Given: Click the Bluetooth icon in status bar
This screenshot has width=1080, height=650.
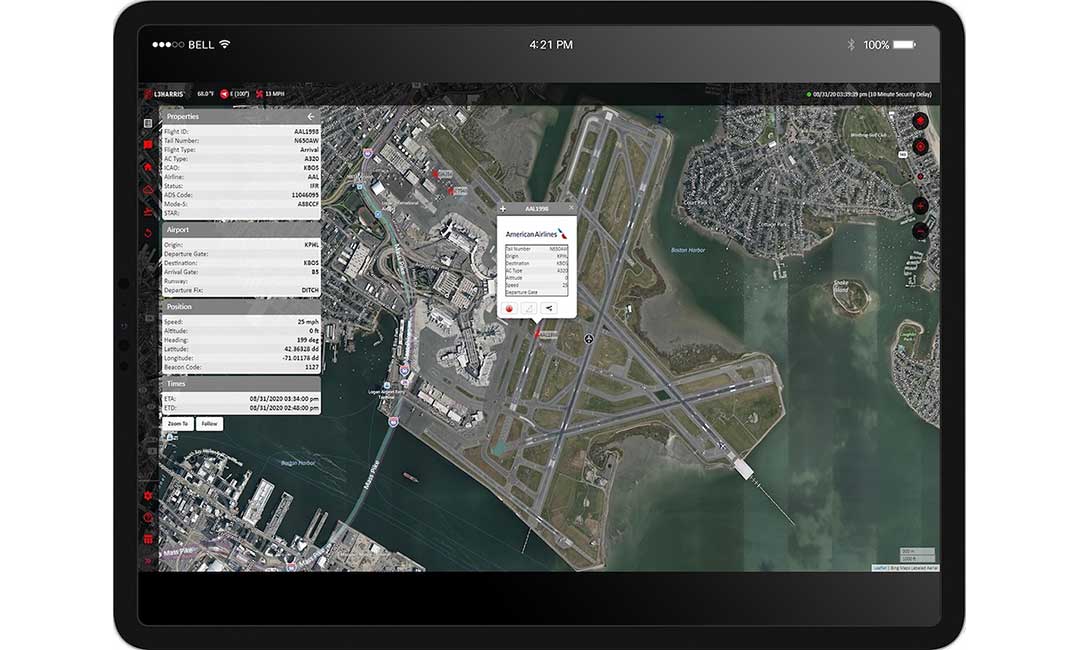Looking at the screenshot, I should (x=851, y=45).
